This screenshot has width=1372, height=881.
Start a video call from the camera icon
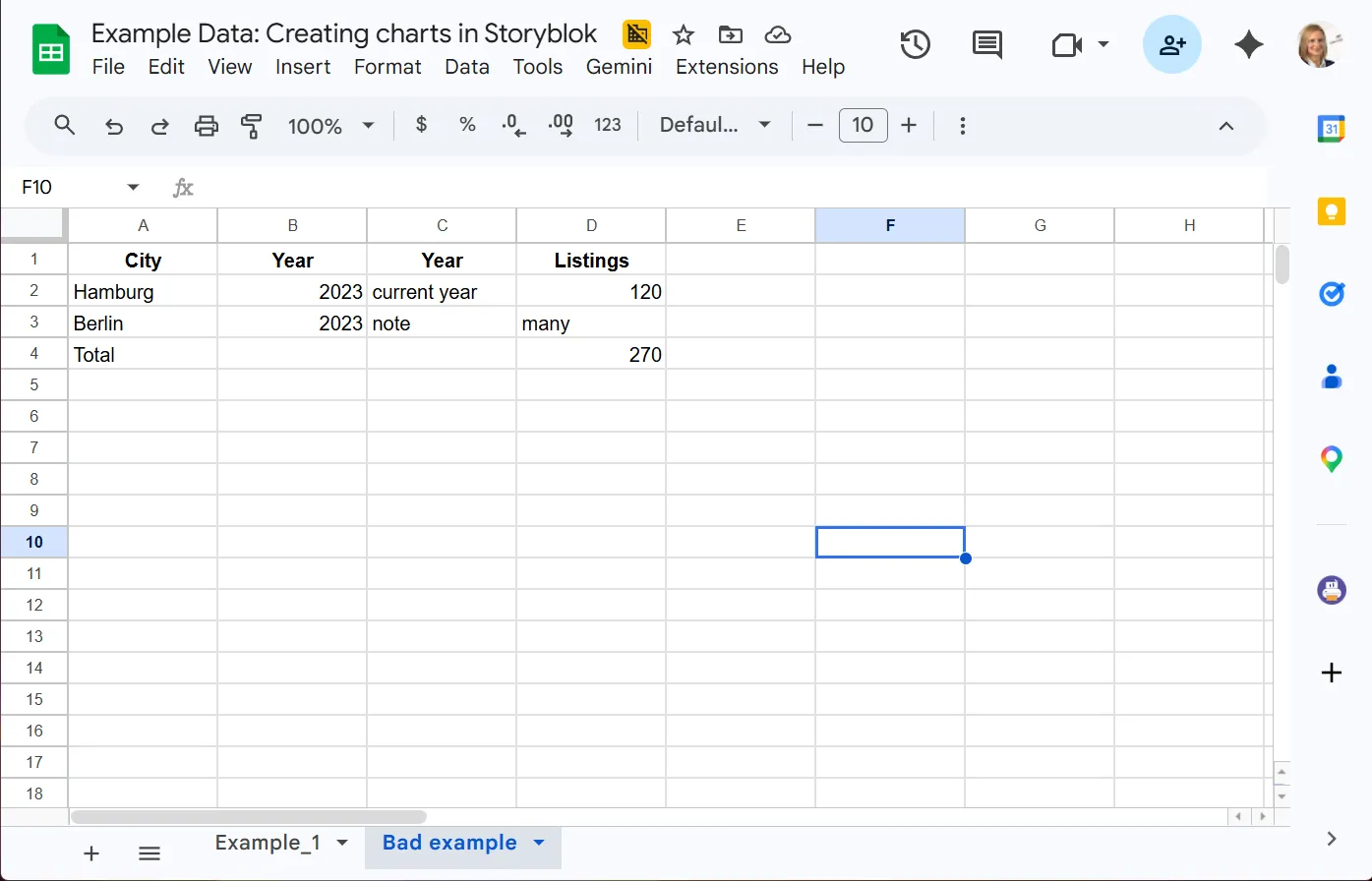point(1067,45)
